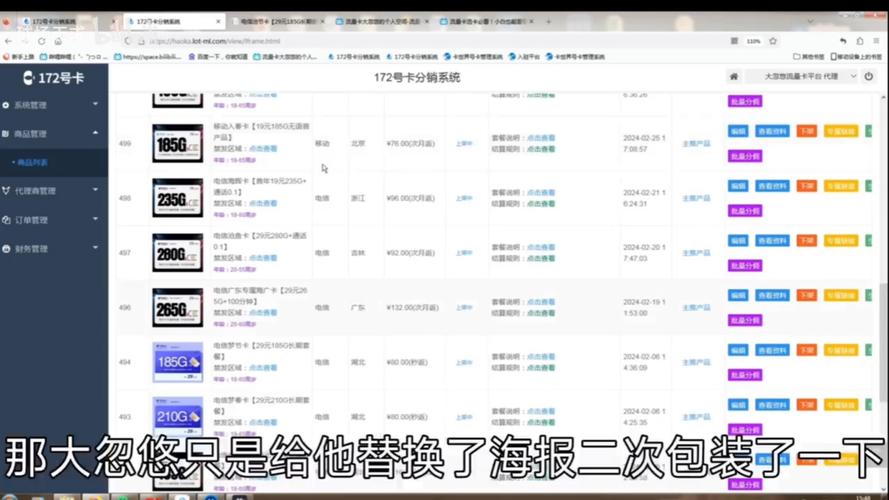Expand the 财务管理 sidebar menu
The width and height of the screenshot is (889, 500).
pos(54,249)
